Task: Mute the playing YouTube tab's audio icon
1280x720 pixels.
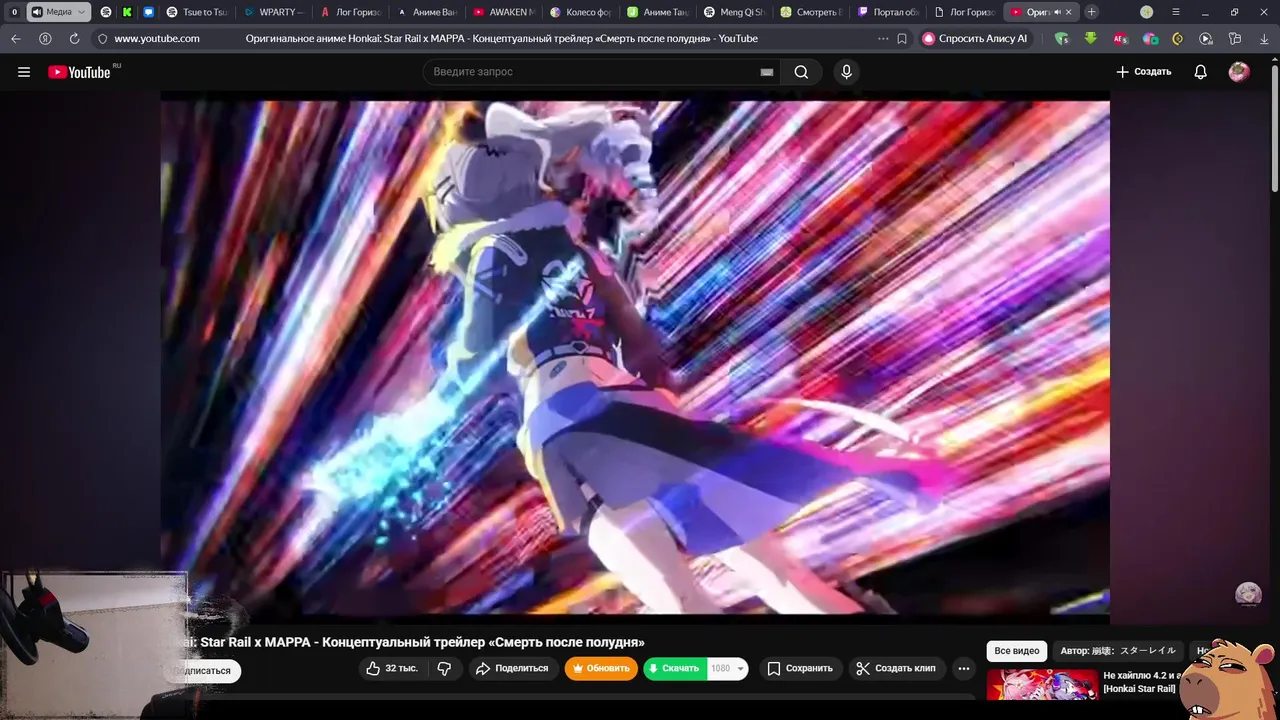Action: tap(1057, 12)
